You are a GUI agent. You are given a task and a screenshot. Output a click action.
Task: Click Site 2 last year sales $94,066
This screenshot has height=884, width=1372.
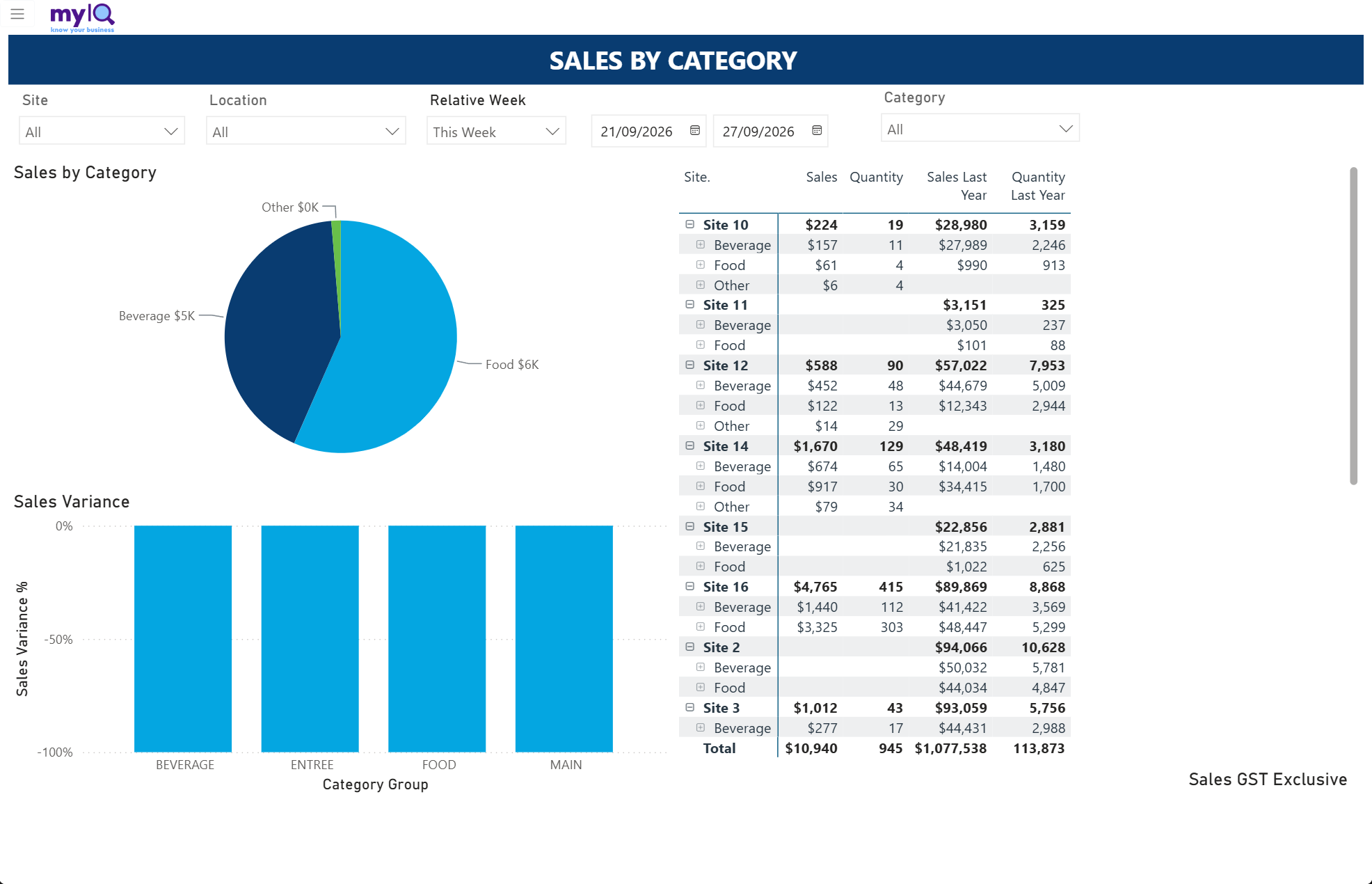(961, 647)
